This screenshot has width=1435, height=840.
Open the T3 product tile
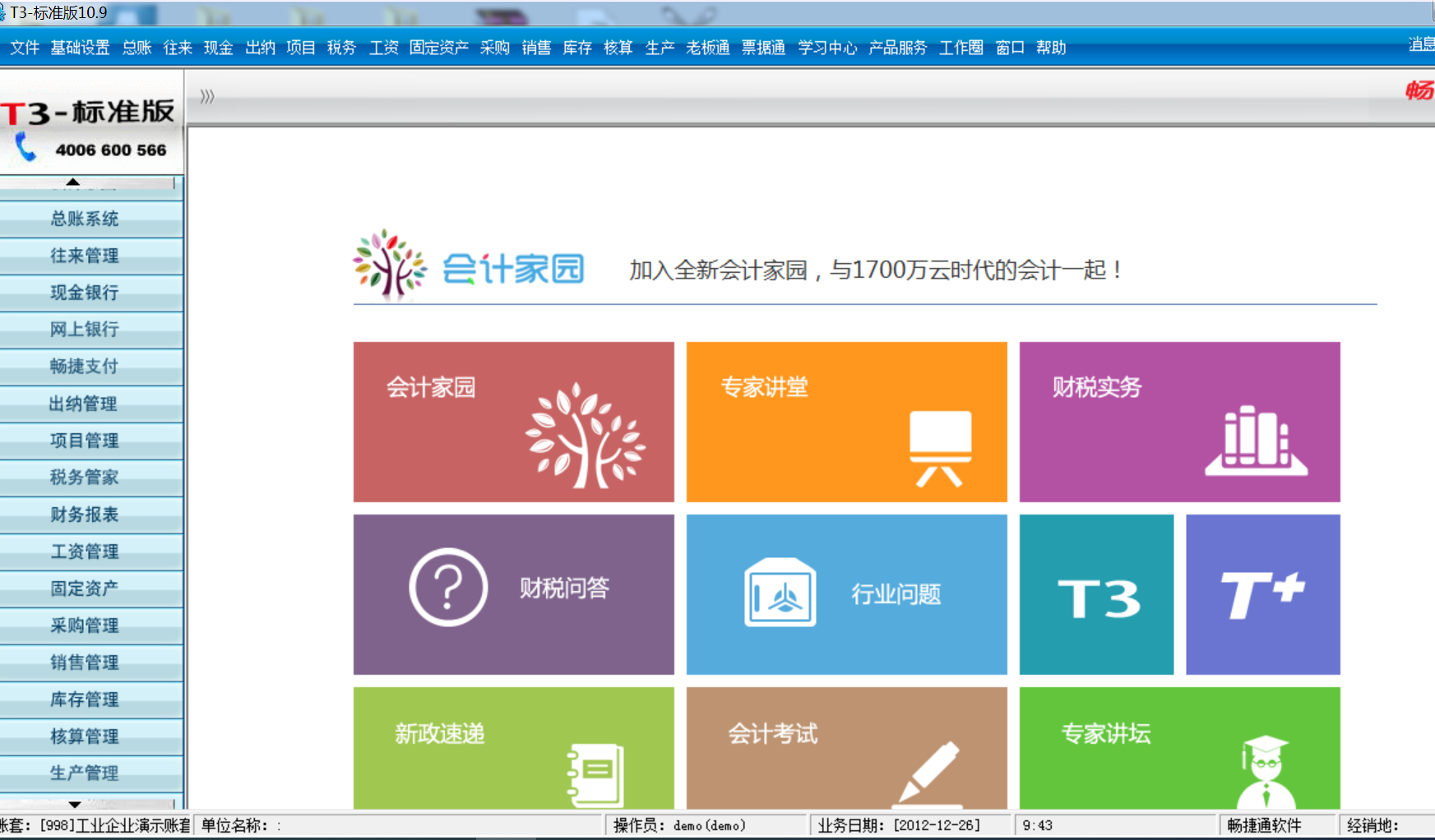[x=1096, y=594]
